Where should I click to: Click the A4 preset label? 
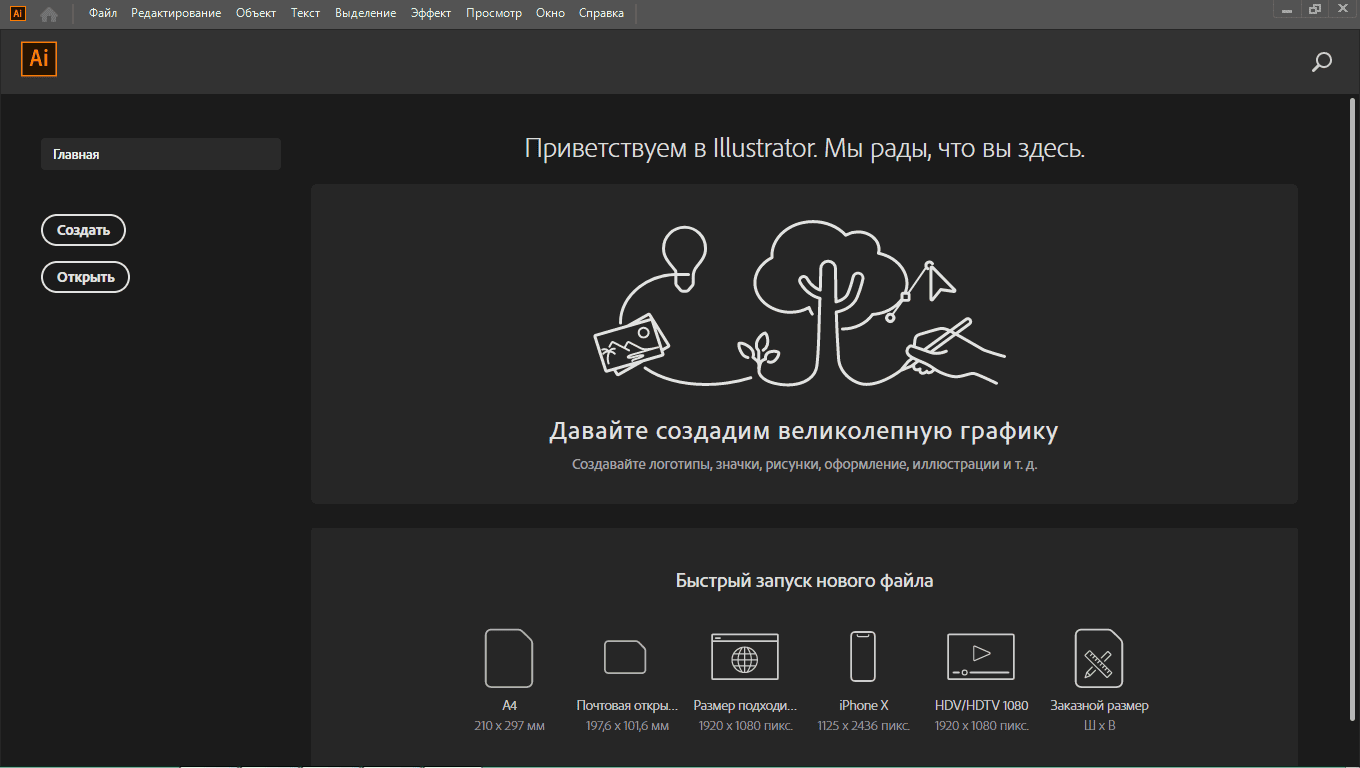[x=509, y=706]
